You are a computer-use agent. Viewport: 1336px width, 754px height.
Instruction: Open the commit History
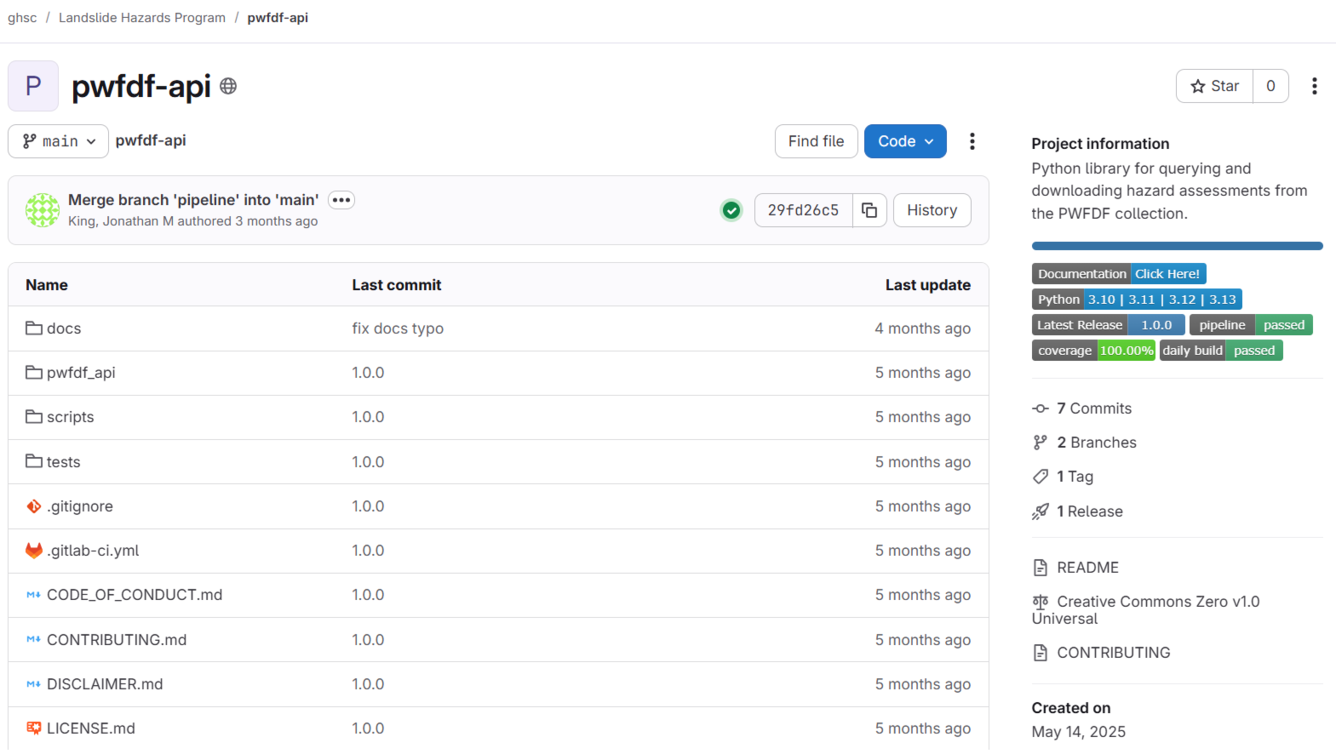coord(932,210)
